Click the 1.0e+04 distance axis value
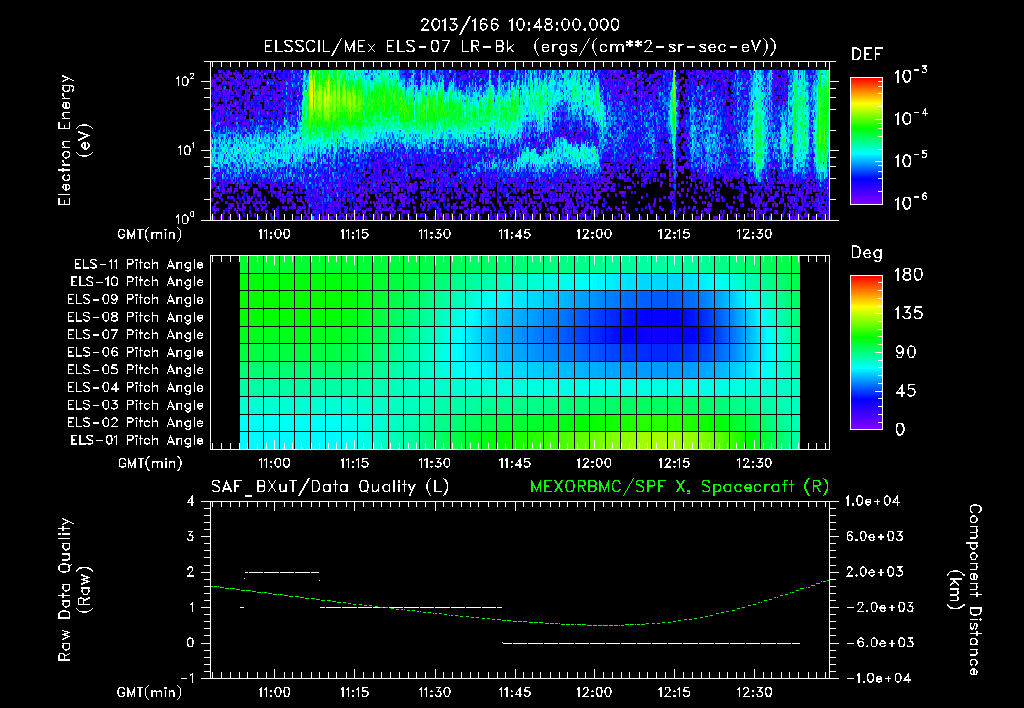This screenshot has width=1024, height=708. coord(872,501)
